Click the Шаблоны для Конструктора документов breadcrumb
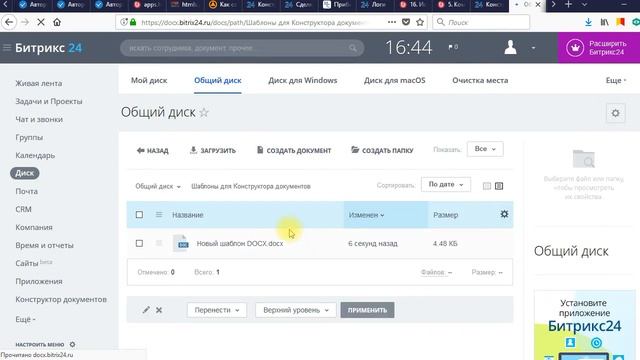The image size is (640, 360). tap(251, 186)
